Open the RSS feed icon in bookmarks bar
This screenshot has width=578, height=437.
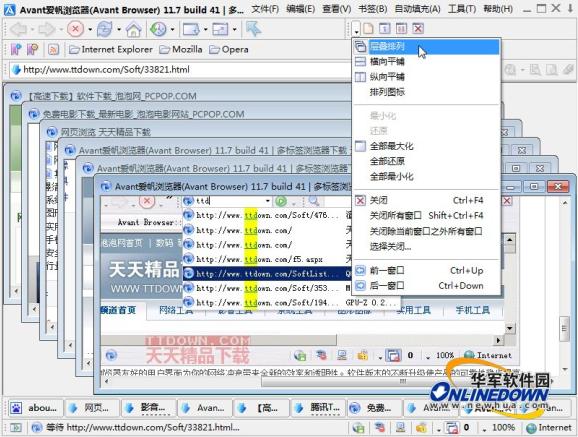pos(53,49)
